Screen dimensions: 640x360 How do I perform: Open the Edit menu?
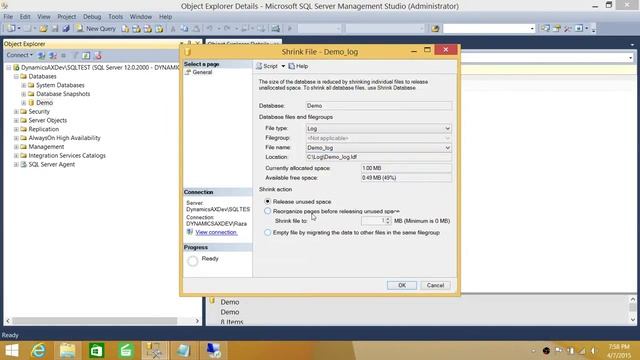(x=25, y=17)
